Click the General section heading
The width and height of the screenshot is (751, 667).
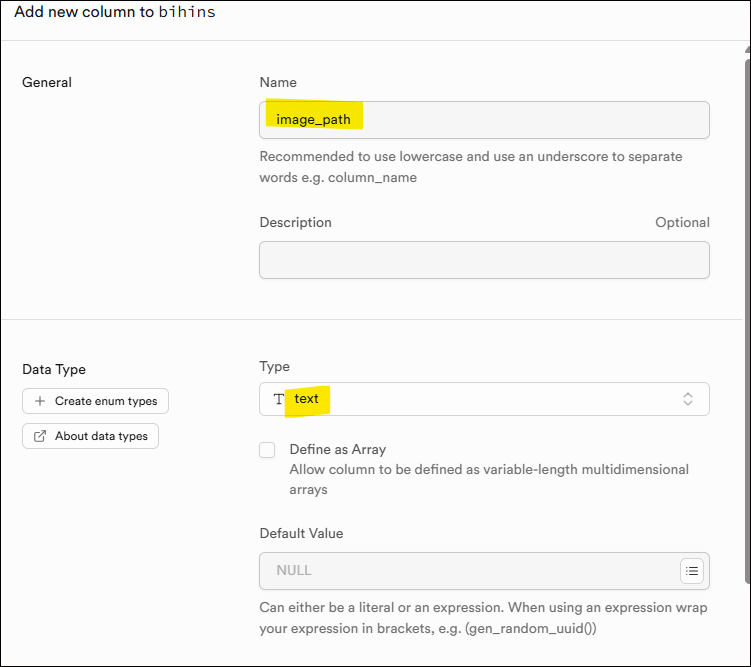47,82
